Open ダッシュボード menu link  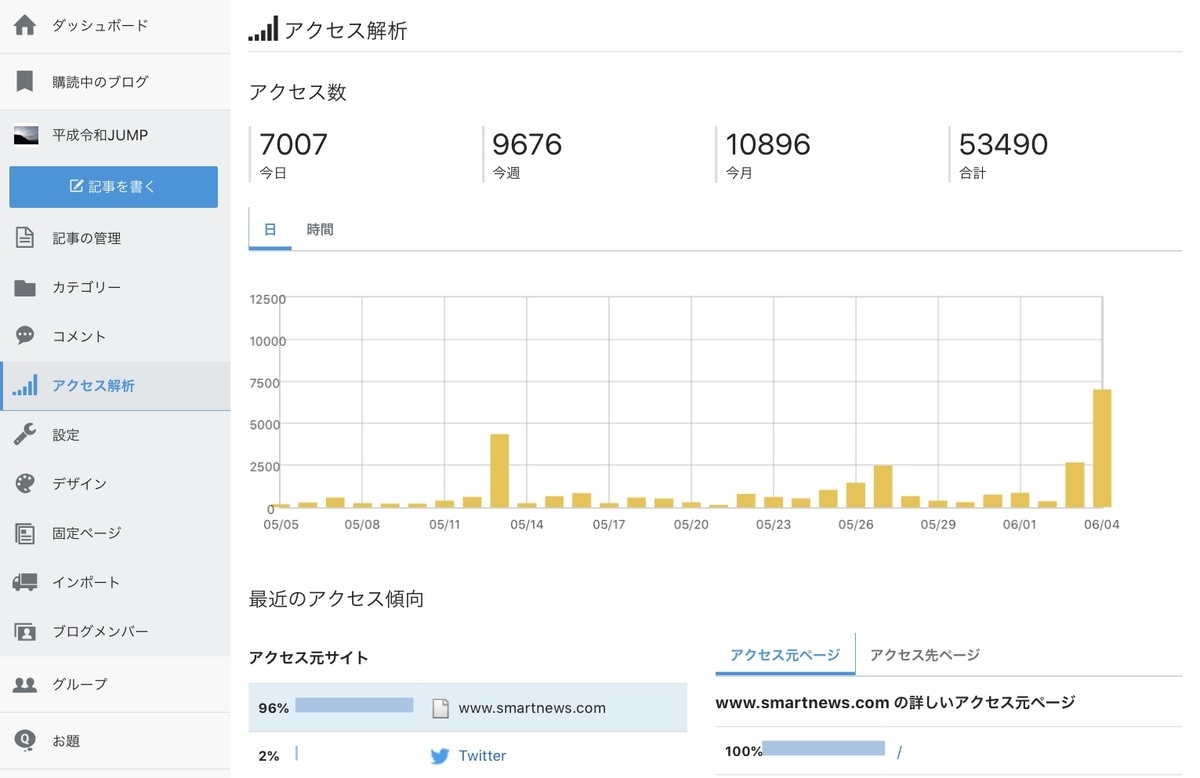[100, 25]
